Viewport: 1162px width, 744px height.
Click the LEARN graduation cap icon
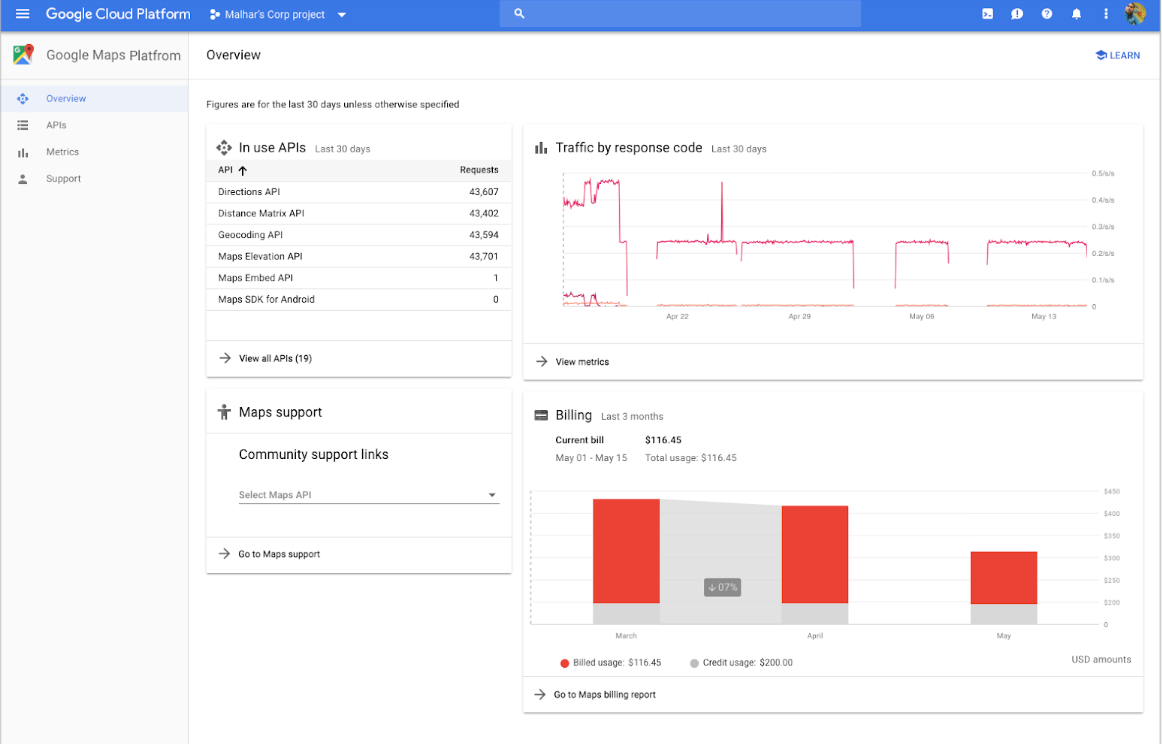[x=1100, y=55]
